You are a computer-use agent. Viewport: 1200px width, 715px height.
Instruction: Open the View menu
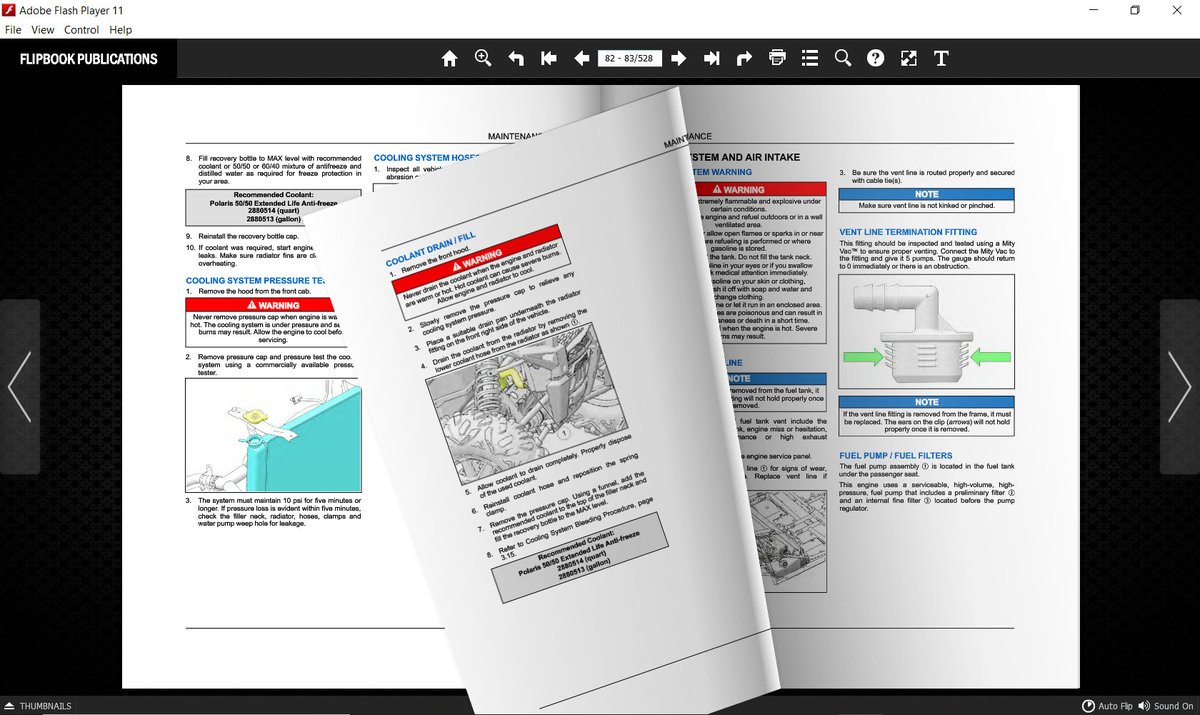[42, 30]
